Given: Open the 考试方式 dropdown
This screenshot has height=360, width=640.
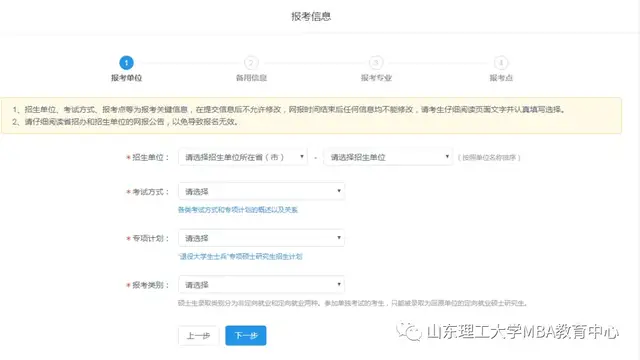Looking at the screenshot, I should click(x=261, y=191).
